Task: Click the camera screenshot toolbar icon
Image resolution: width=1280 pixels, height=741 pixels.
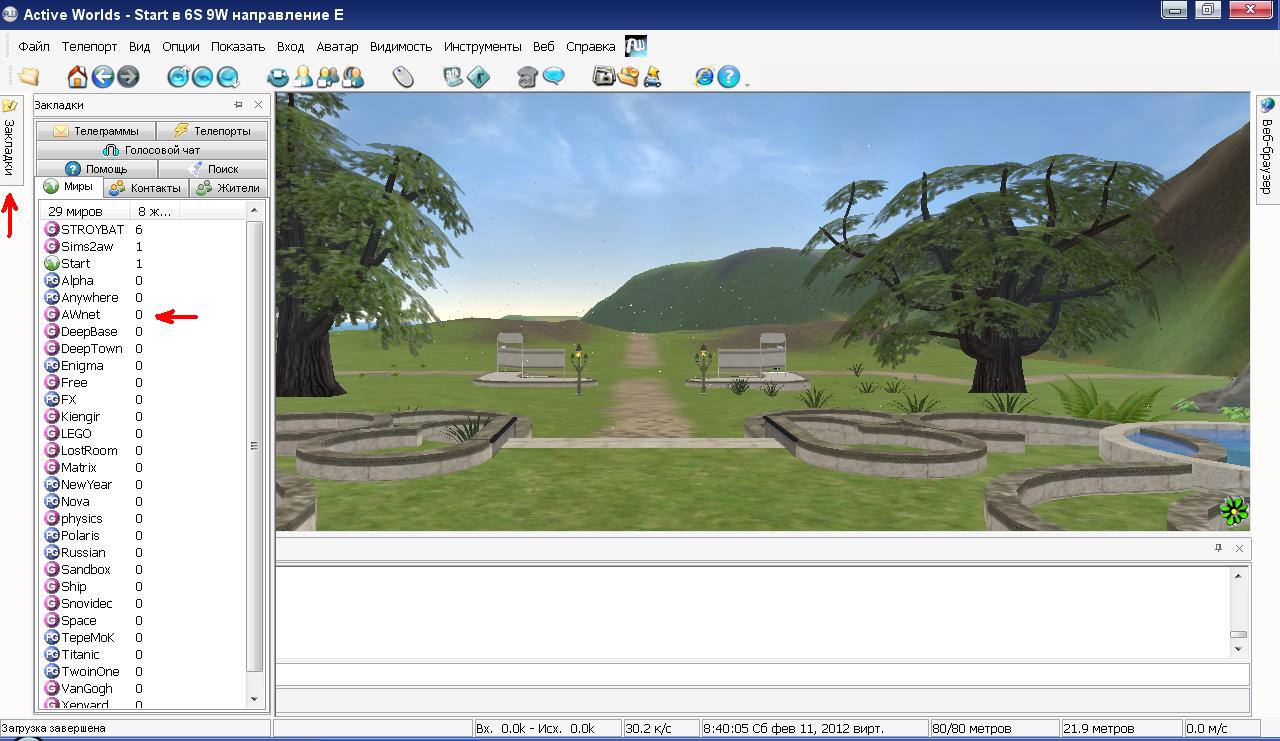Action: coord(603,76)
